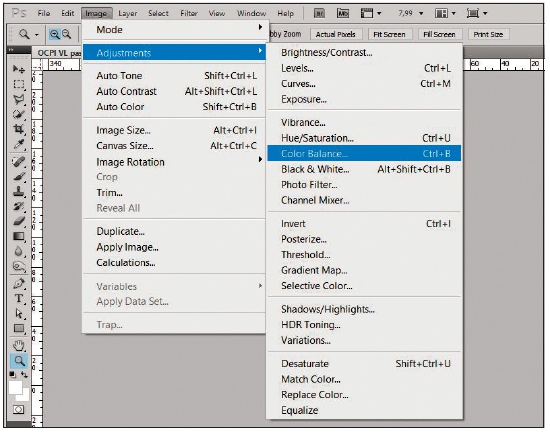Select the Hand tool

click(x=19, y=346)
